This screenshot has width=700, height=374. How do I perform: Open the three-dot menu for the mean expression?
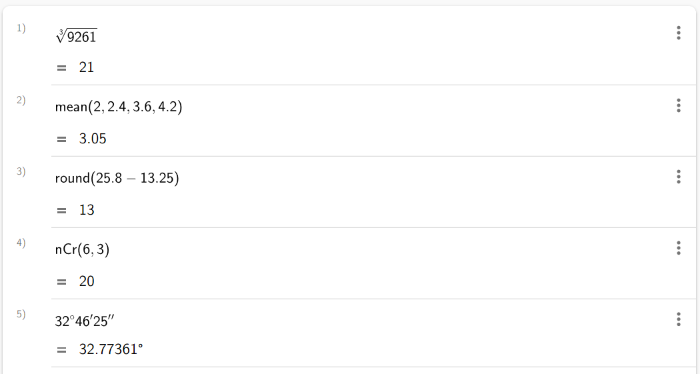(x=678, y=105)
